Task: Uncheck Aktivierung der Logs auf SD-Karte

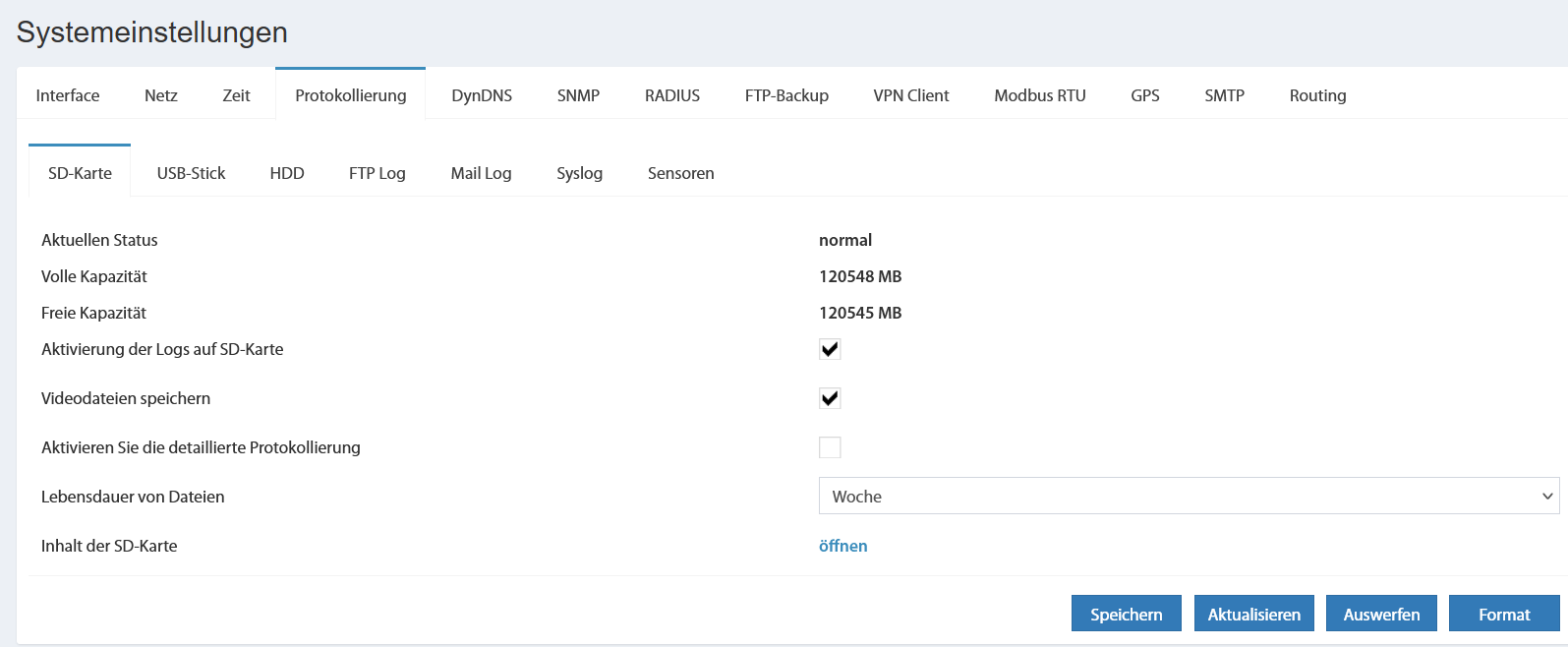Action: pyautogui.click(x=830, y=349)
